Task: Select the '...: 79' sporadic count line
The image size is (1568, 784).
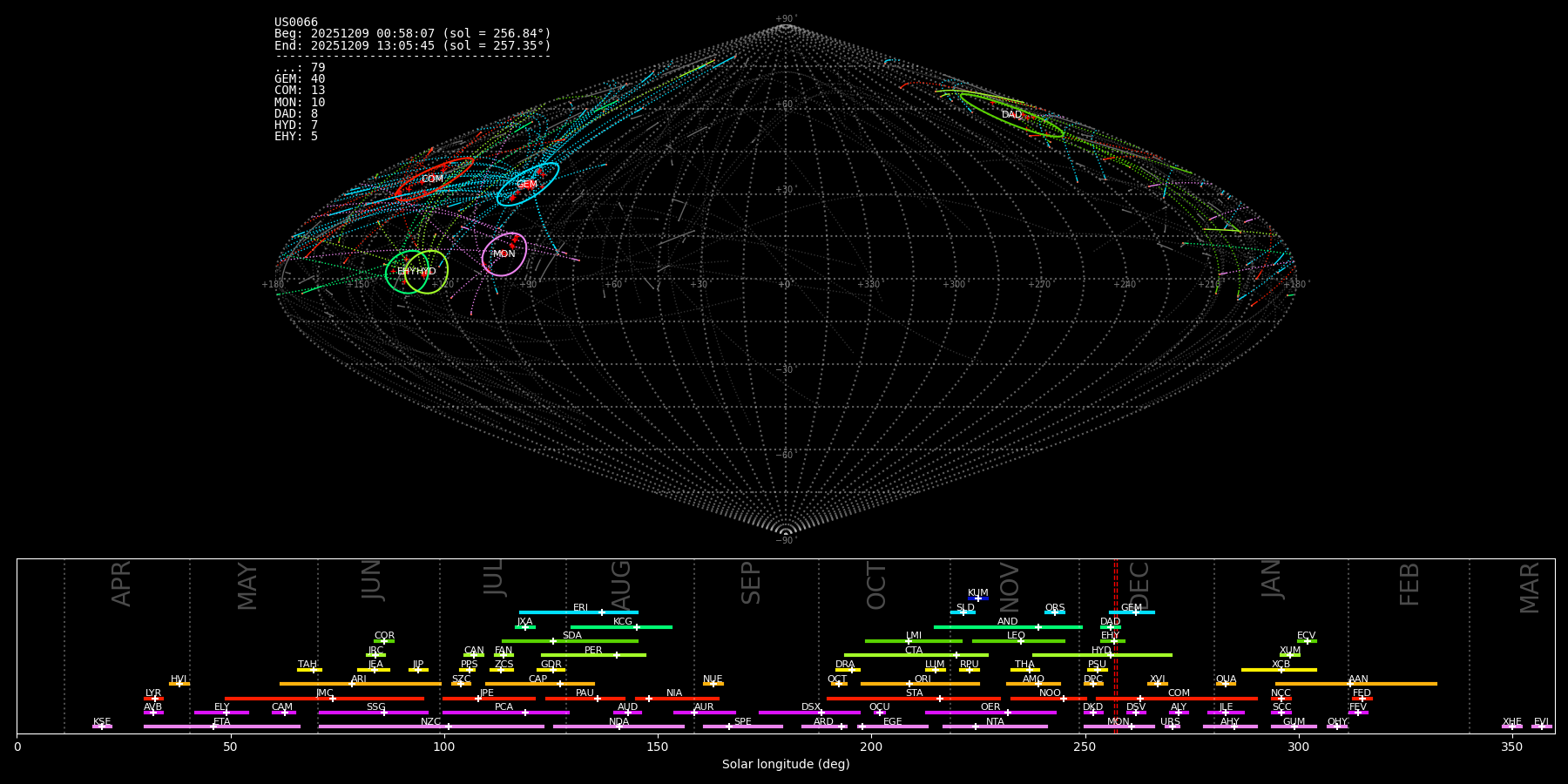Action: point(300,68)
